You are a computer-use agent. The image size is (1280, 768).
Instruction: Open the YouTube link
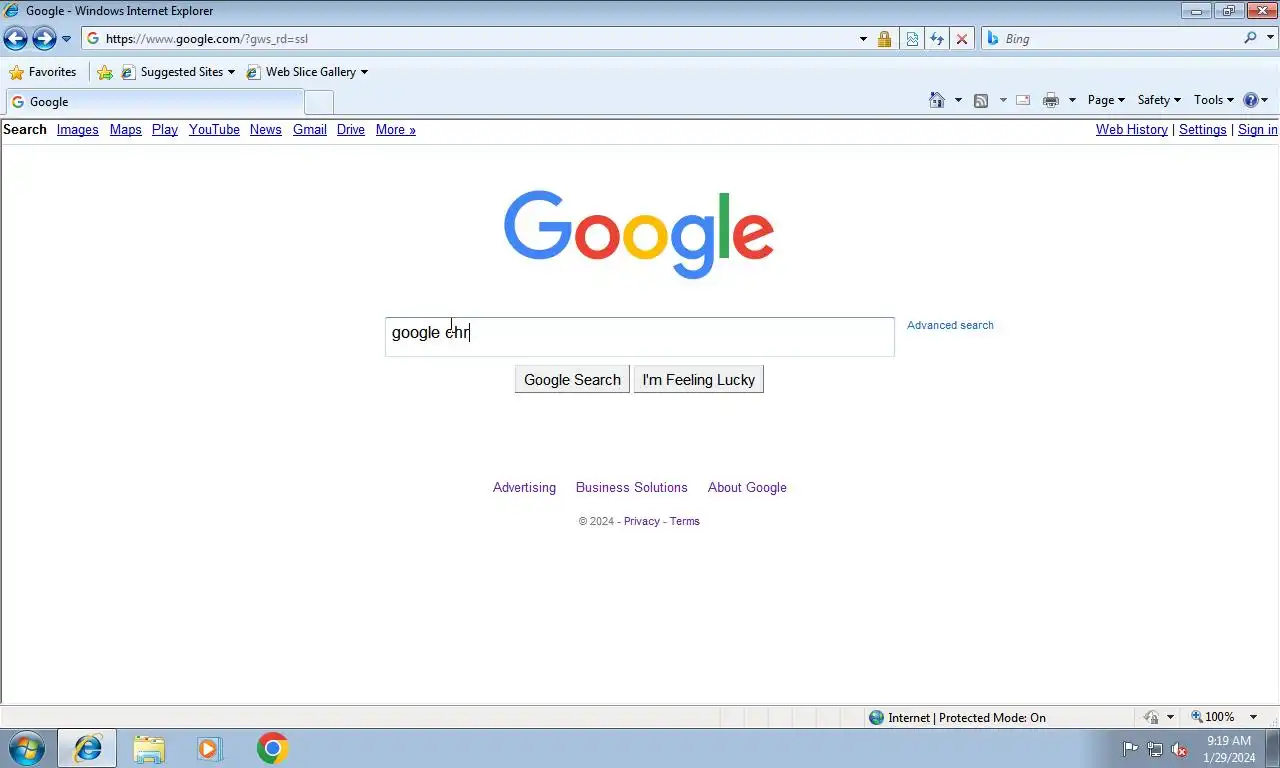[214, 130]
